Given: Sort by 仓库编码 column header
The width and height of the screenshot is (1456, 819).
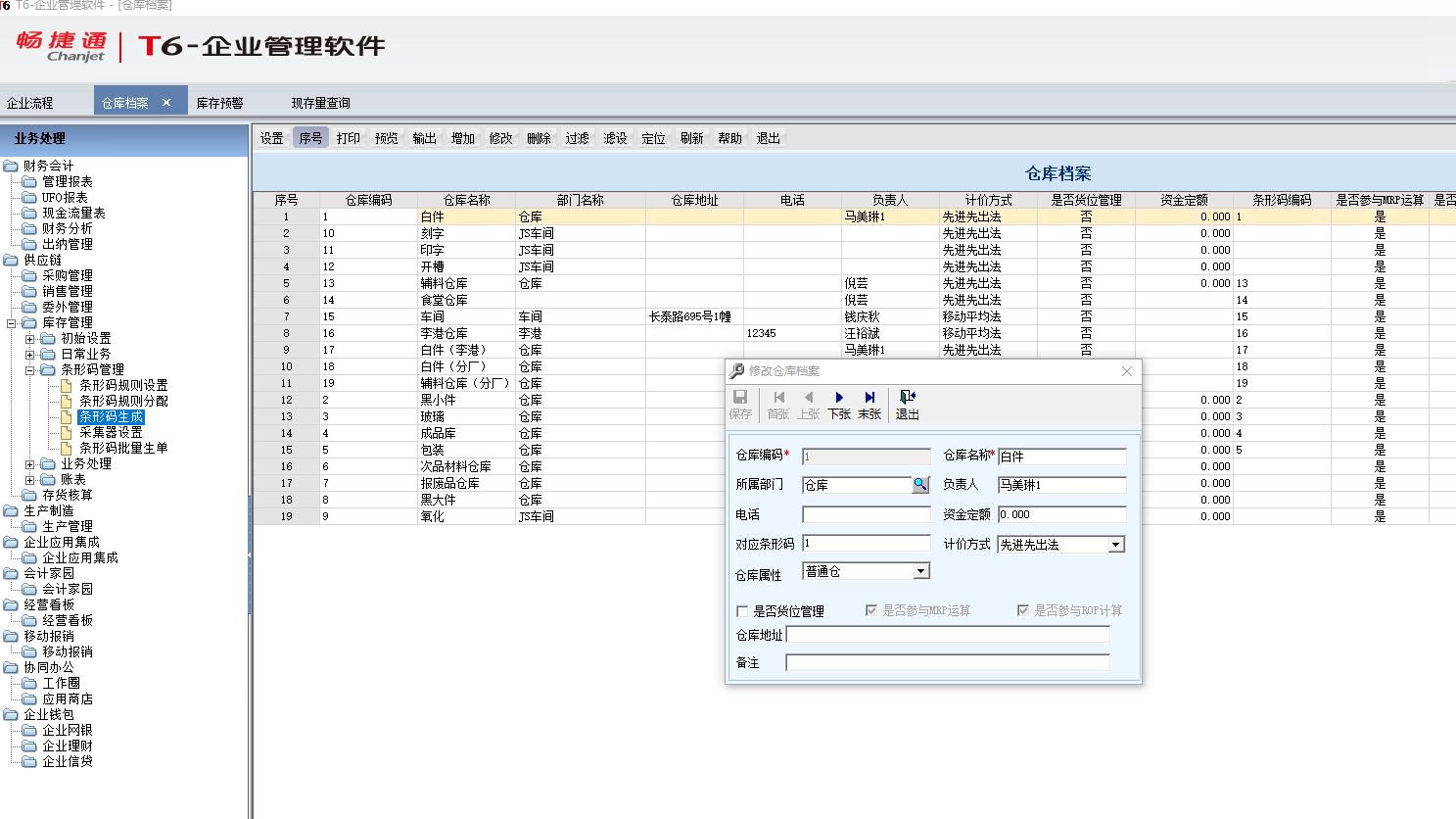Looking at the screenshot, I should [x=369, y=200].
